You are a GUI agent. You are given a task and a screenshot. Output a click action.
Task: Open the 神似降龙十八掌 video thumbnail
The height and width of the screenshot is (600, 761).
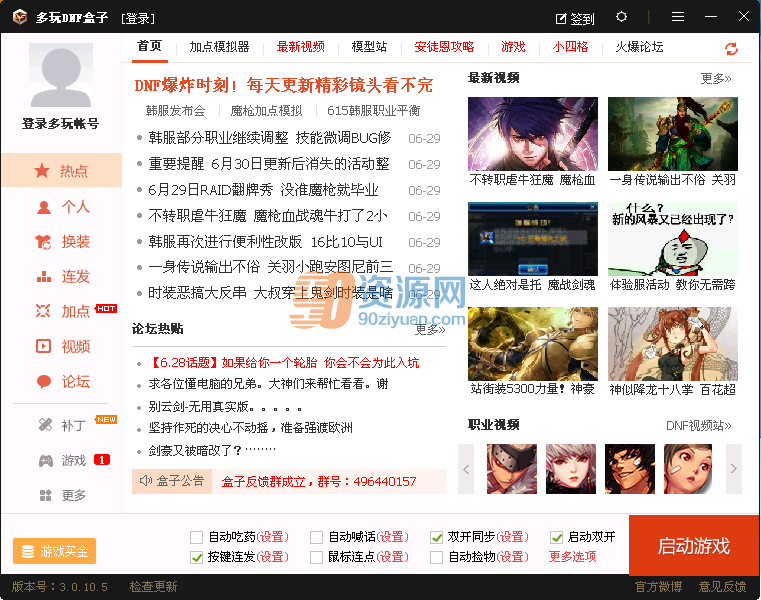coord(673,344)
